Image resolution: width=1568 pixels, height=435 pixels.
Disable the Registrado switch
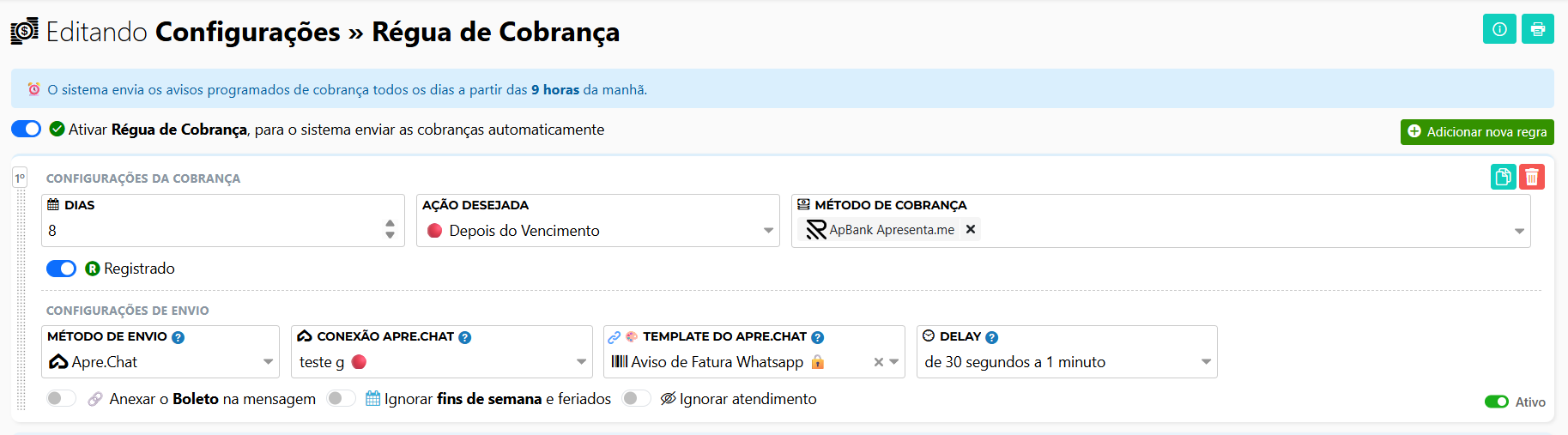pyautogui.click(x=61, y=269)
